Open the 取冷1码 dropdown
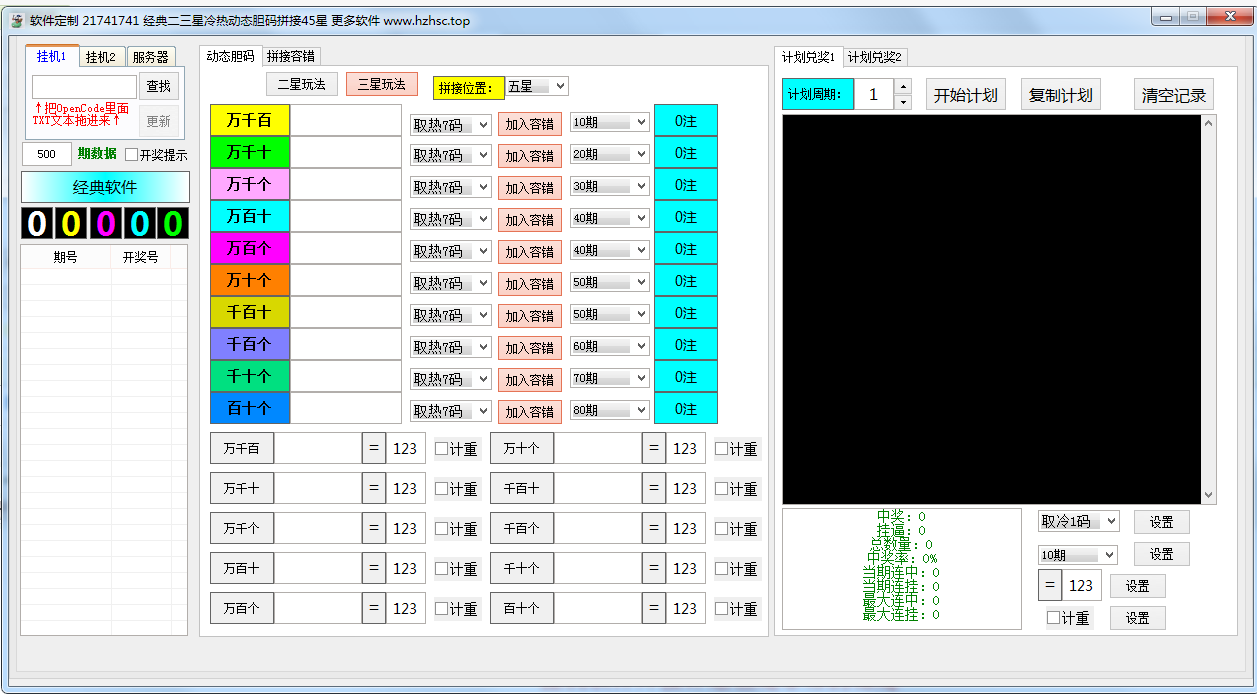 coord(1078,521)
